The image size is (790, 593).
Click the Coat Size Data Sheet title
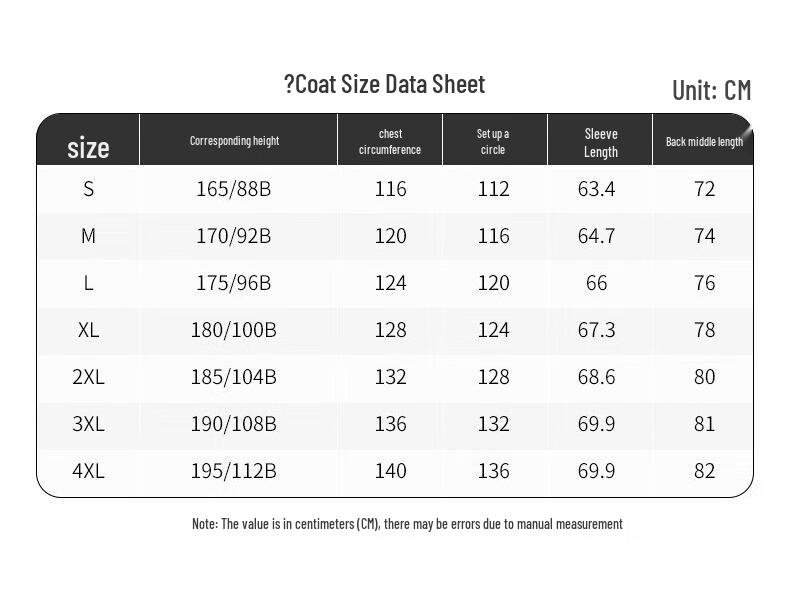pyautogui.click(x=385, y=85)
